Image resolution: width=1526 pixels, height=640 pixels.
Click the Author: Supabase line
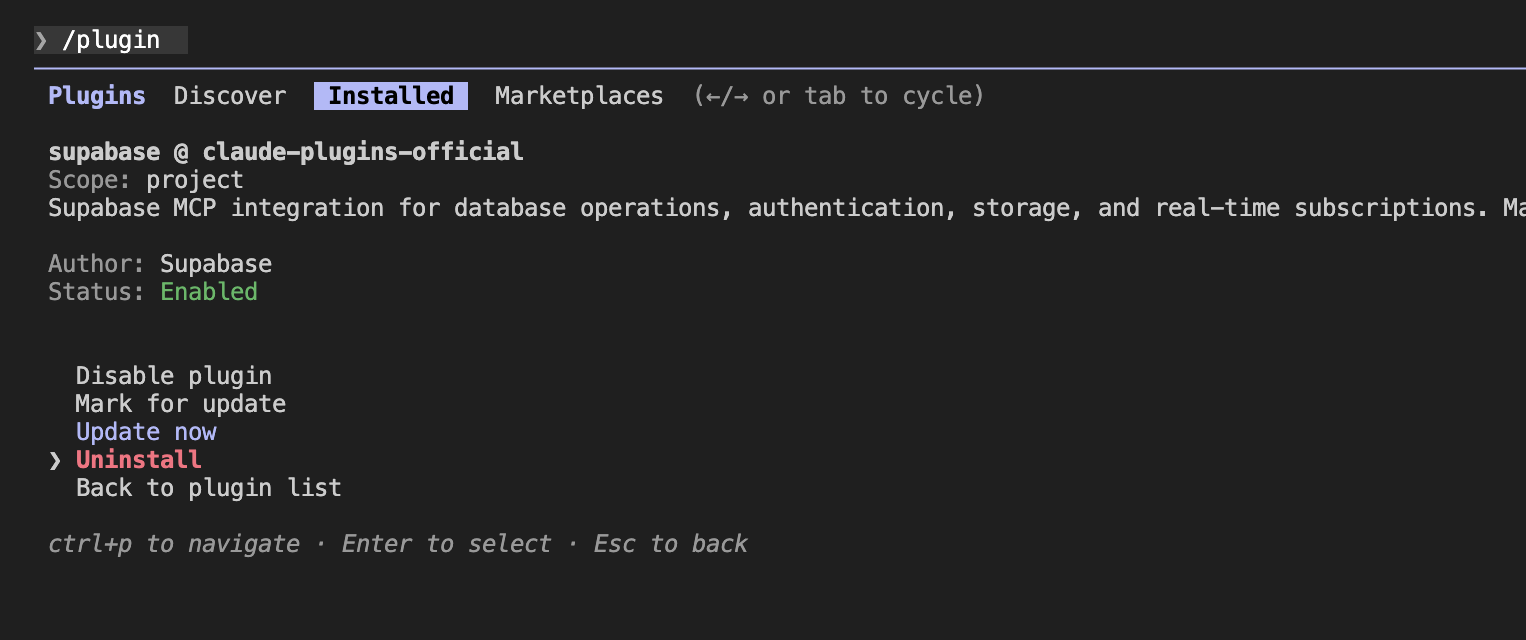pos(160,264)
